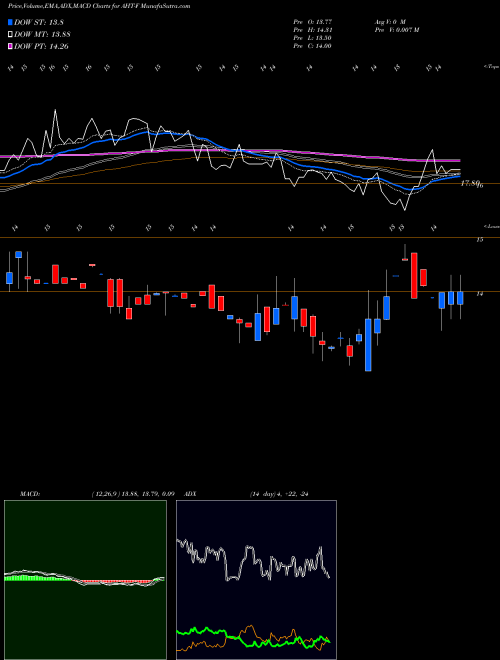The height and width of the screenshot is (660, 500).
Task: Select the 'DOW MT: 13.88' legend label
Action: click(x=42, y=35)
